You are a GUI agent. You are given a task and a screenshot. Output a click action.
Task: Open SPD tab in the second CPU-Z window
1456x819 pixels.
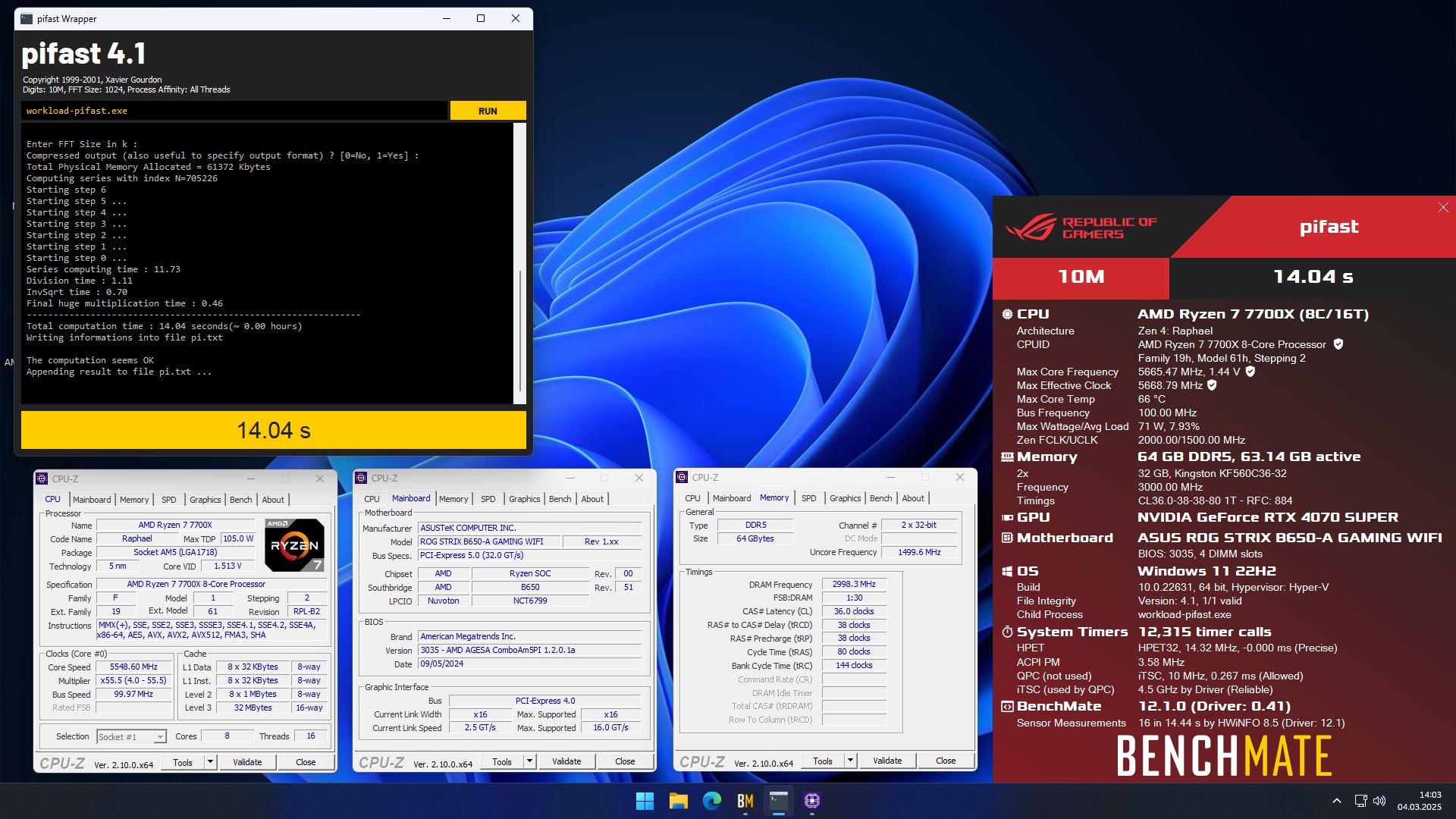click(488, 499)
